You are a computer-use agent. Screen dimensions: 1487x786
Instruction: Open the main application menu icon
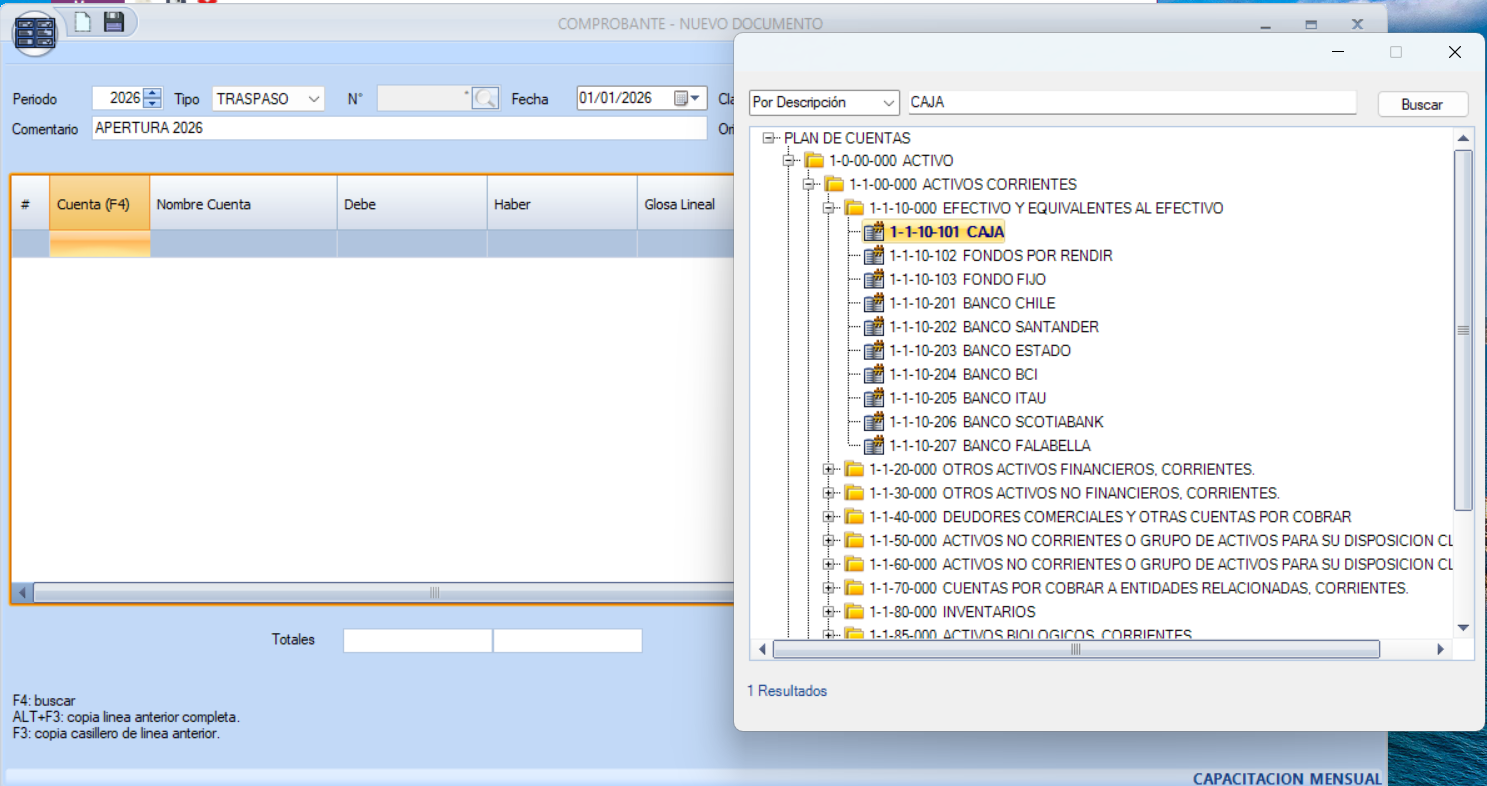click(x=35, y=34)
